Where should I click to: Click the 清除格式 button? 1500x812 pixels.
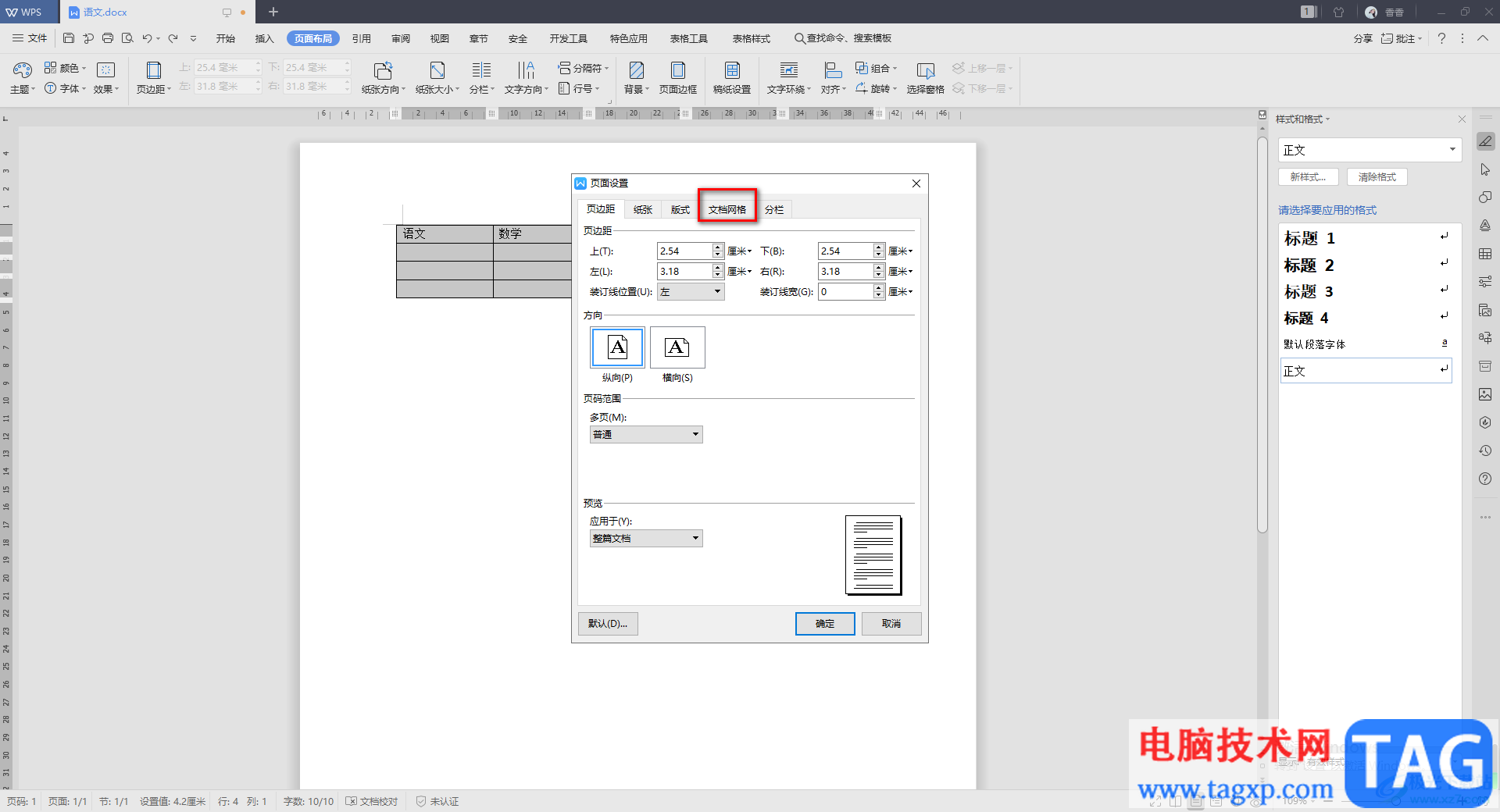tap(1377, 177)
